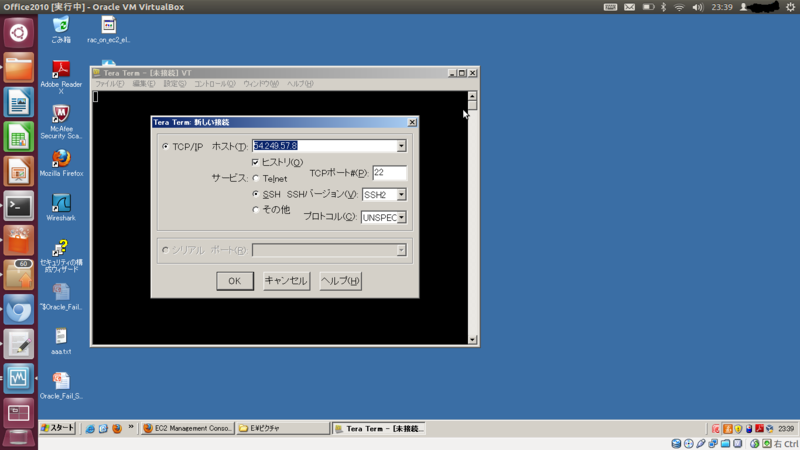
Task: Select the Oracle_Fail_S desktop file
Action: click(61, 386)
